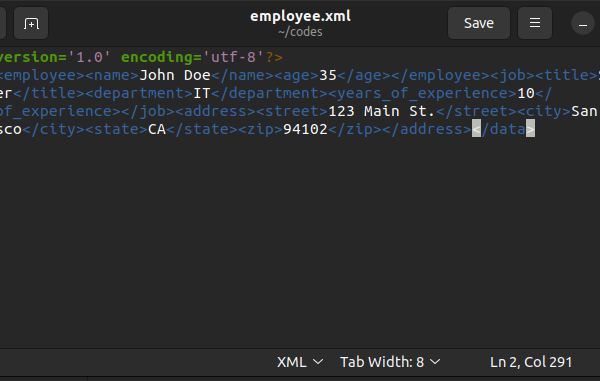The image size is (600, 381).
Task: Click the opening <address> tag
Action: (x=215, y=111)
